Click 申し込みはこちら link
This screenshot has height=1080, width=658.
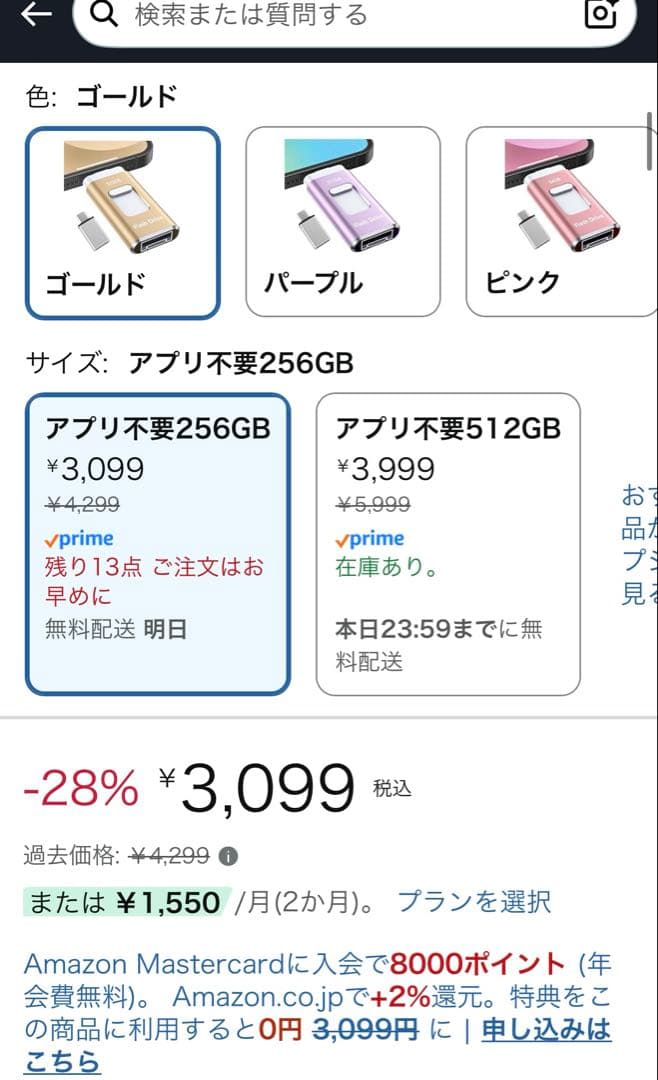click(x=546, y=1029)
